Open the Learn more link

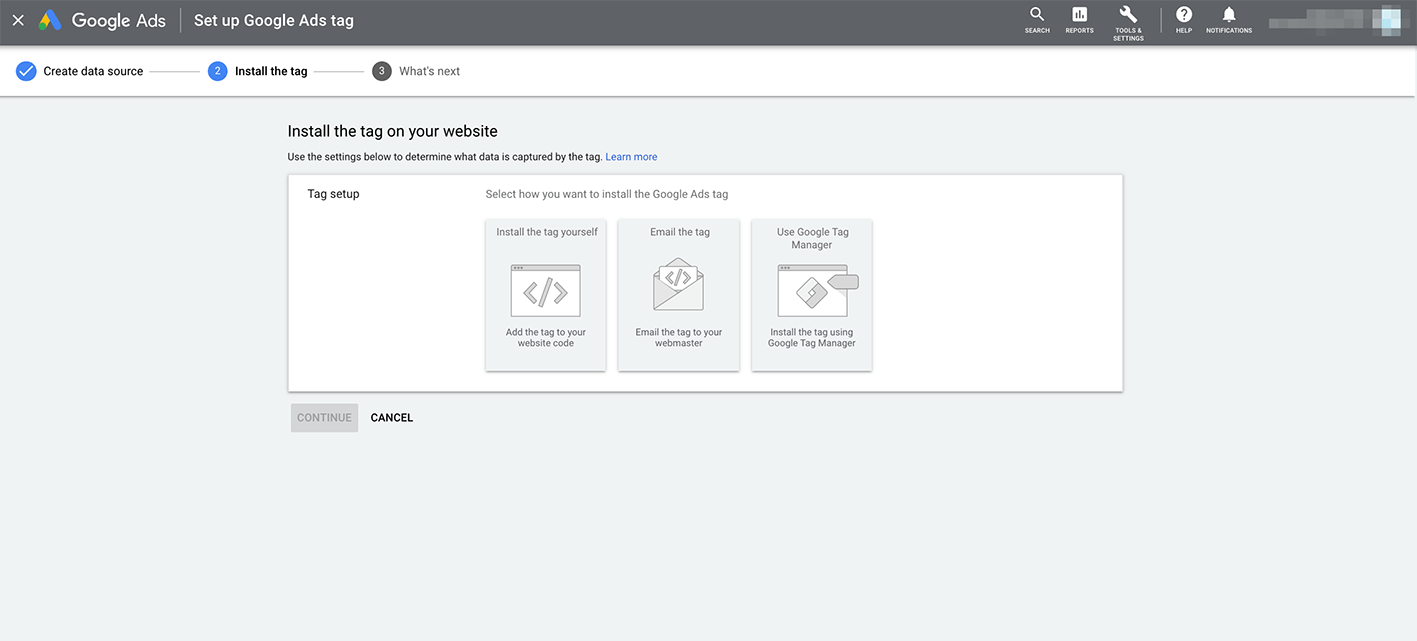tap(631, 157)
